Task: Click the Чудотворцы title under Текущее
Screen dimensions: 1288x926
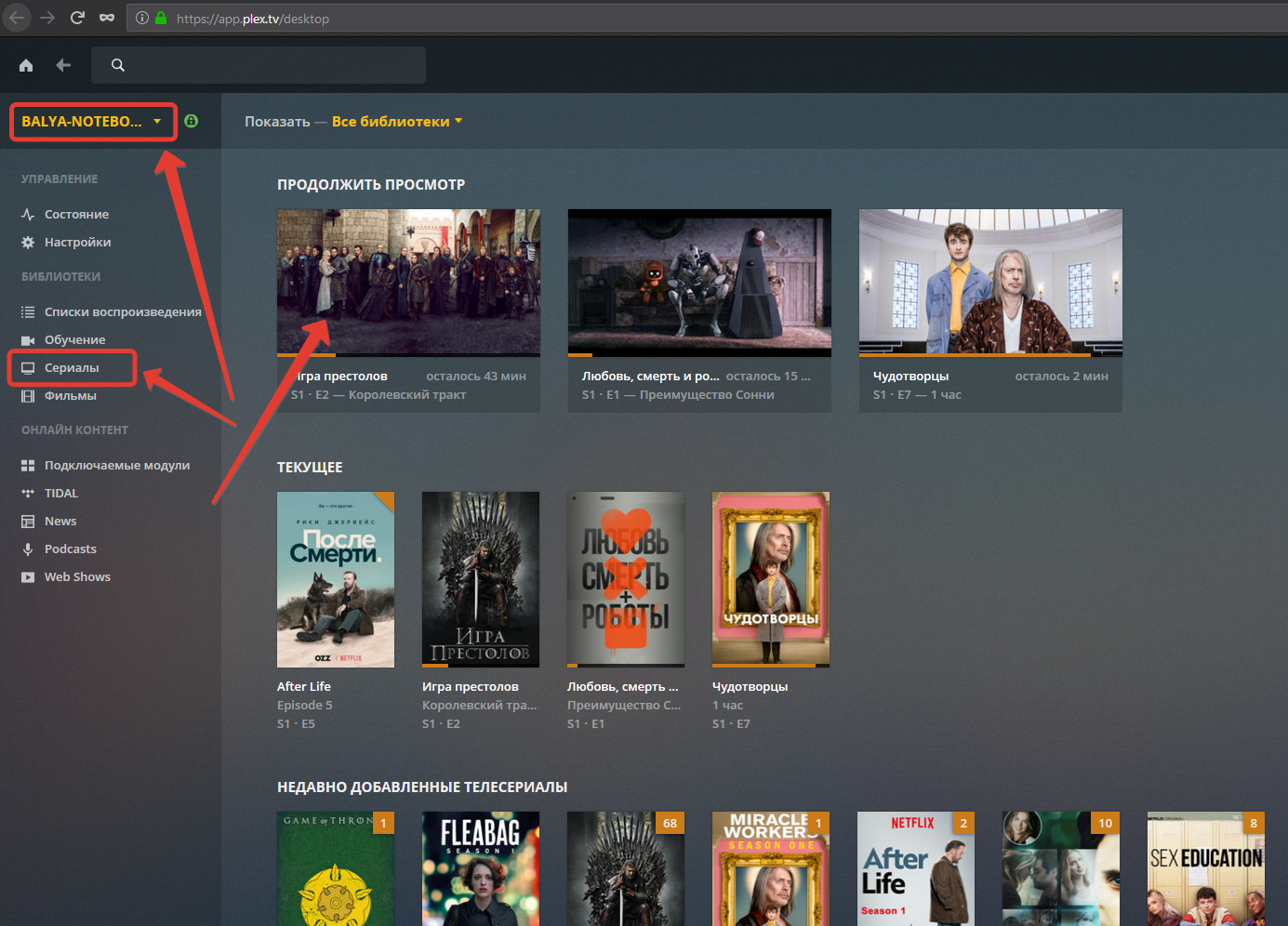Action: click(x=750, y=687)
